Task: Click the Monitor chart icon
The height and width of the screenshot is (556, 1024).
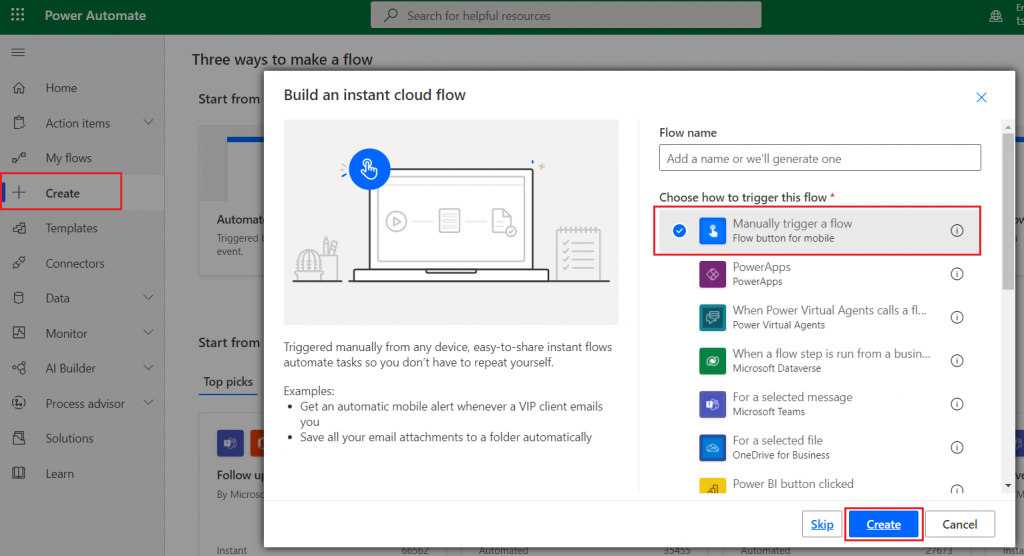Action: click(x=19, y=333)
